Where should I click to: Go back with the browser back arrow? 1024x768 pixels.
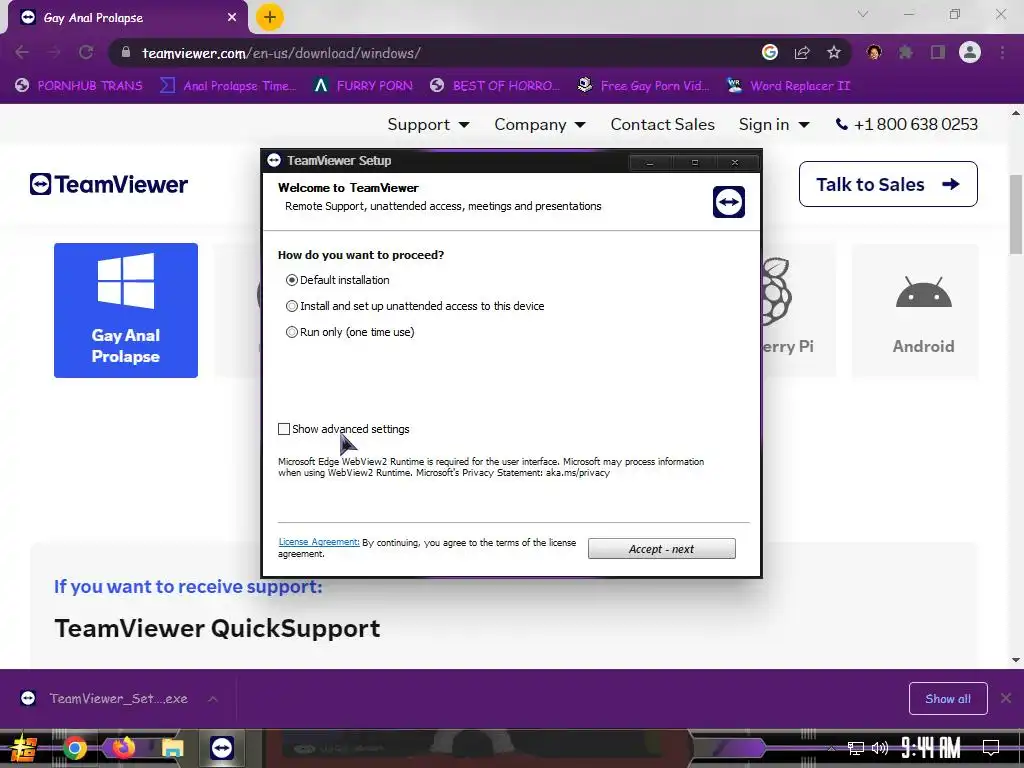[22, 52]
